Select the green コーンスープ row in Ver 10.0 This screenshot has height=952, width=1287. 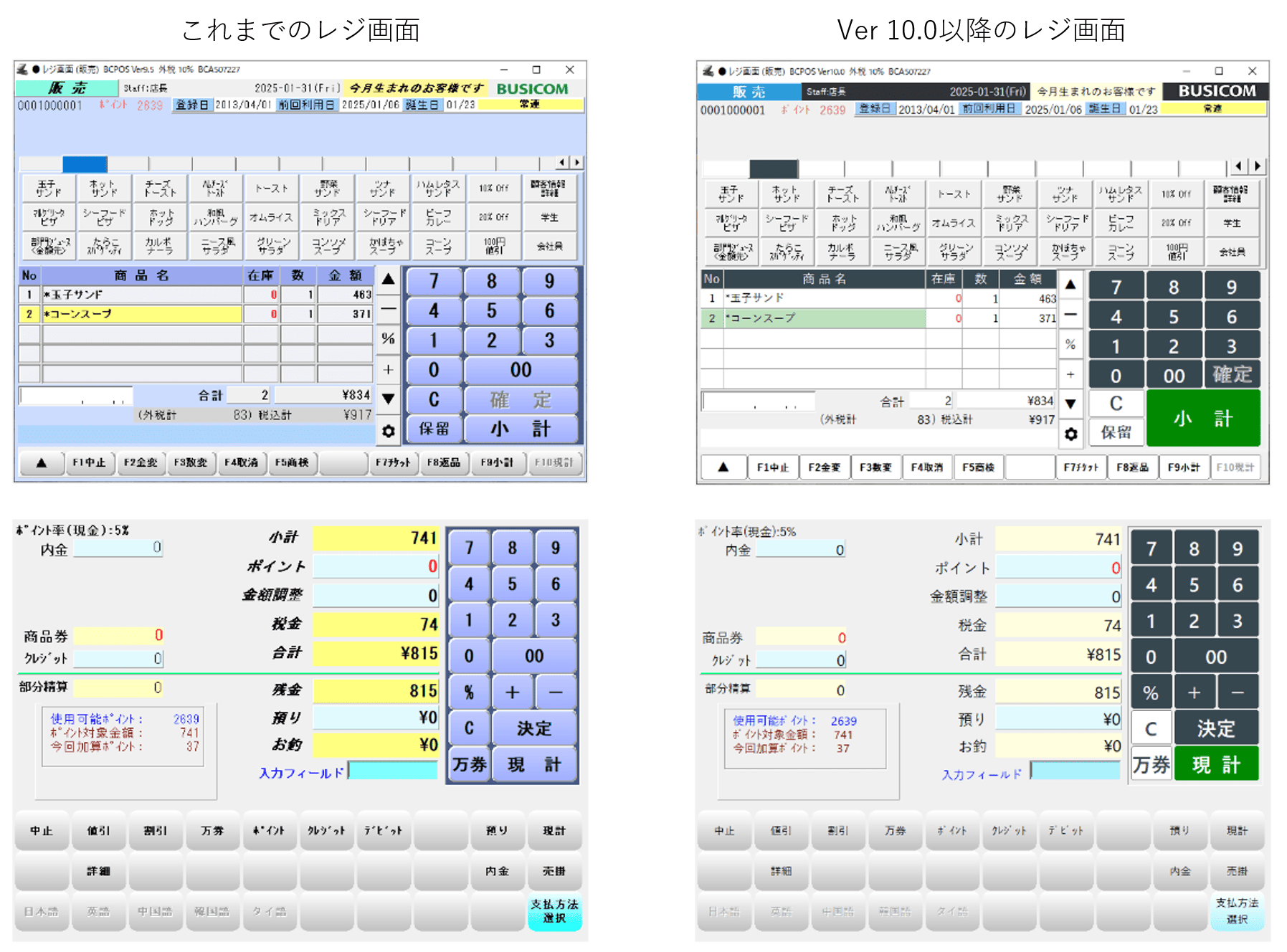825,318
